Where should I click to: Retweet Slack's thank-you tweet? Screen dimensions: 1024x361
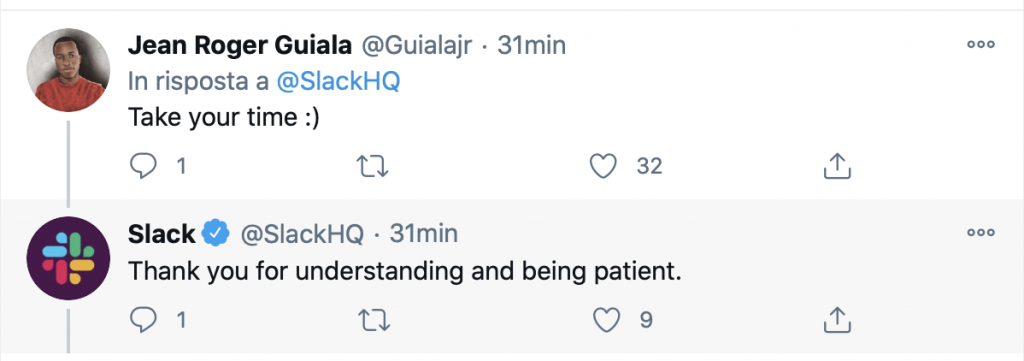[x=374, y=320]
